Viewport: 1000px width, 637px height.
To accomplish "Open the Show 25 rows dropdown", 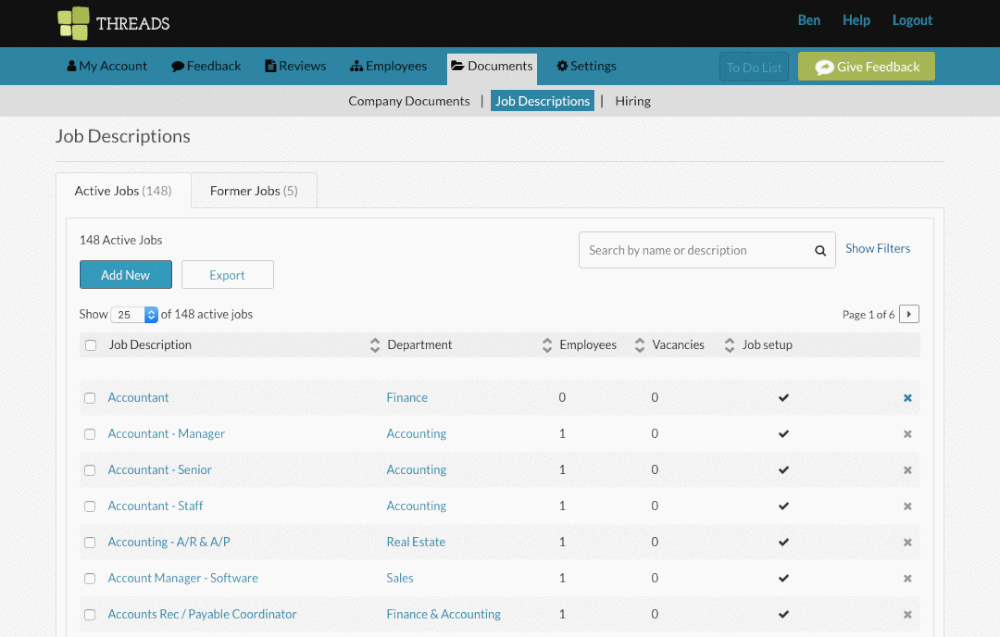I will pos(135,314).
